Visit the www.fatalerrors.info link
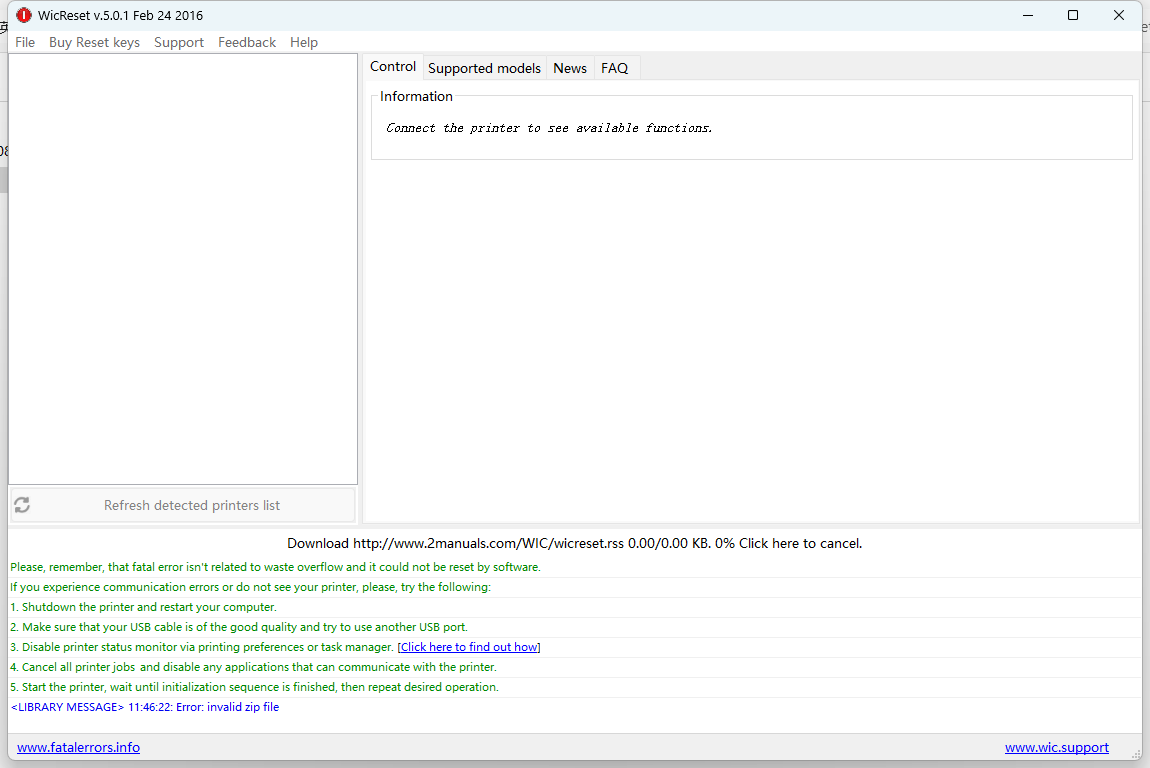This screenshot has width=1150, height=768. (78, 748)
